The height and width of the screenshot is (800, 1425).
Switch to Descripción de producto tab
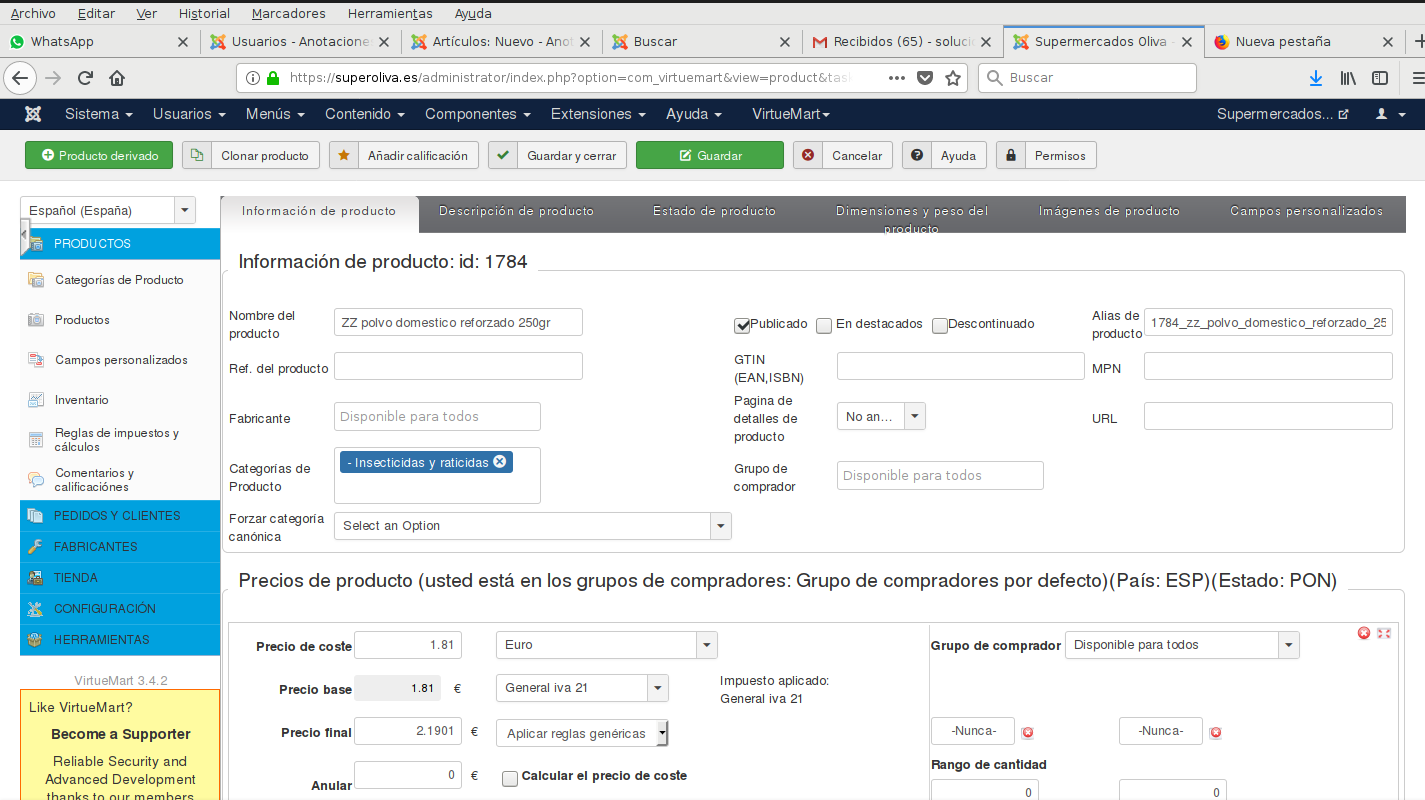(x=516, y=211)
